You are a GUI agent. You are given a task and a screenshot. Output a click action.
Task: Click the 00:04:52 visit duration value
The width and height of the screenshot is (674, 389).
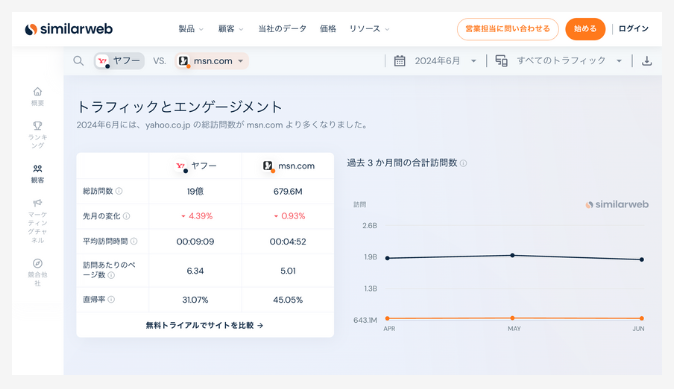click(288, 242)
